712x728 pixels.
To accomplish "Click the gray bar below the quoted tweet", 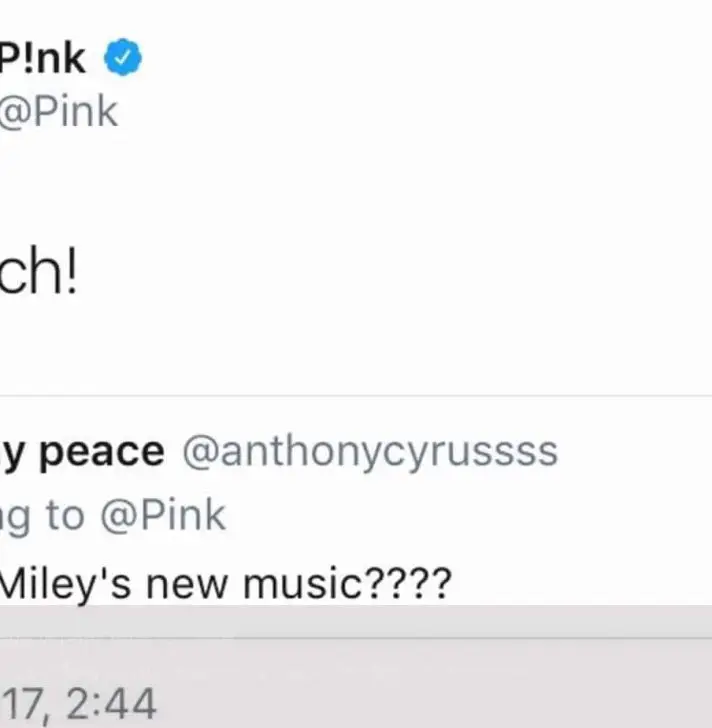I will pos(400,620).
